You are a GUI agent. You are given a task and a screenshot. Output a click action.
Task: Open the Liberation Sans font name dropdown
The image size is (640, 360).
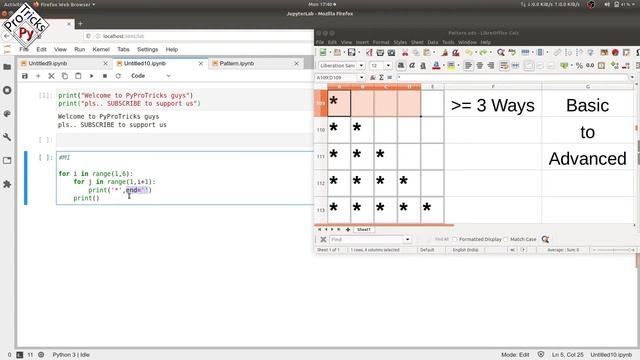[361, 65]
